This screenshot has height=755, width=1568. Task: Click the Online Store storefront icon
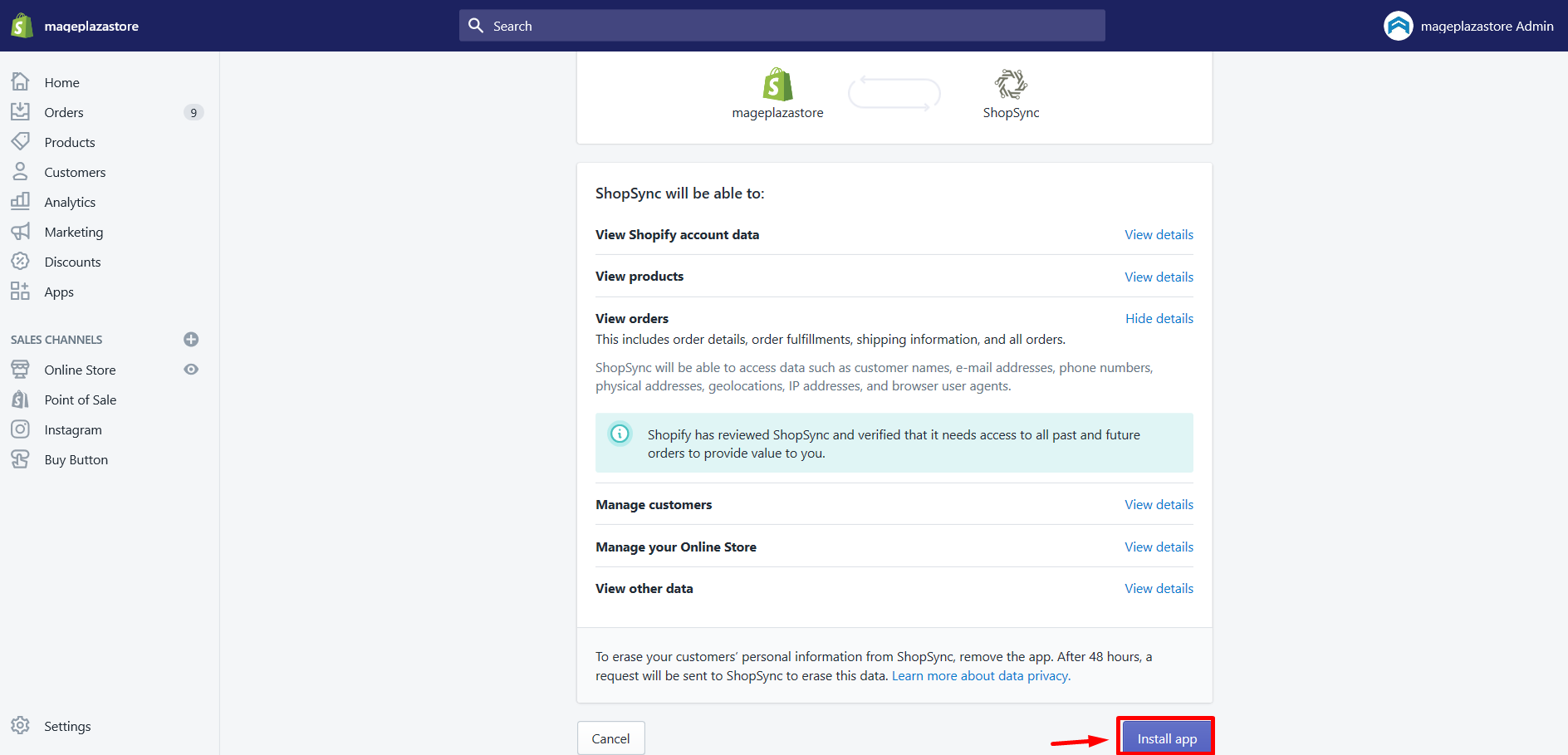click(21, 369)
